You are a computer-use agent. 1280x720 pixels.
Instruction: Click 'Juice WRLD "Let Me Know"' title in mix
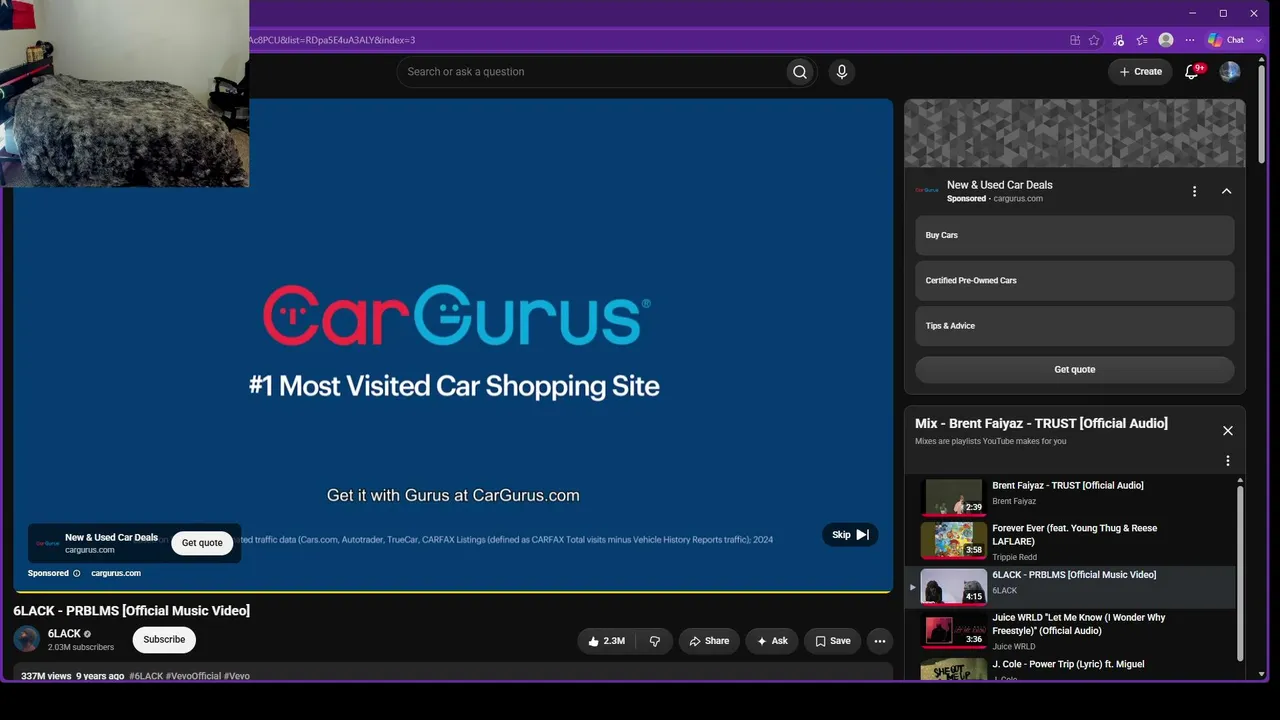1079,624
